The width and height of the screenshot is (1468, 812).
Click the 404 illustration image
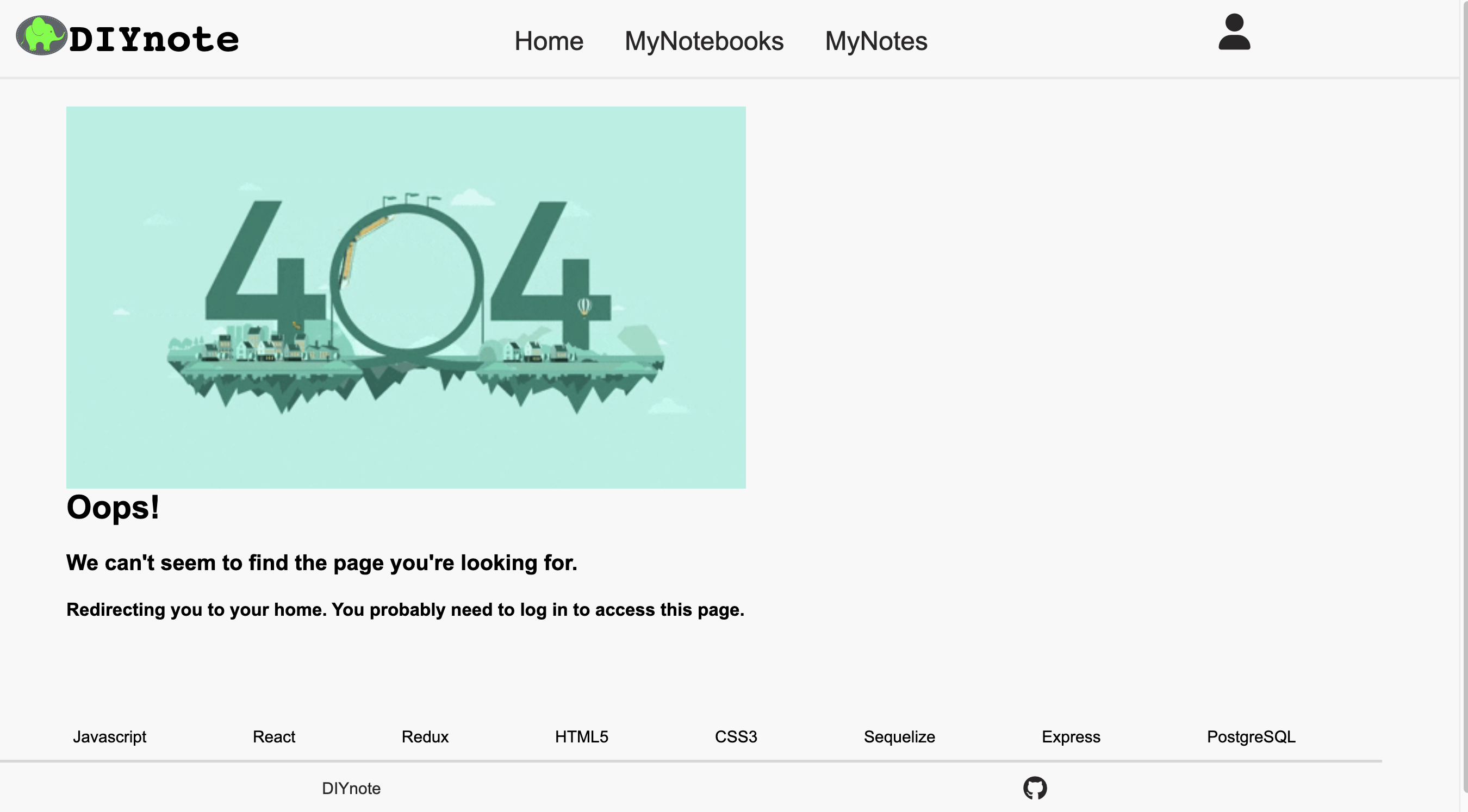(x=406, y=297)
